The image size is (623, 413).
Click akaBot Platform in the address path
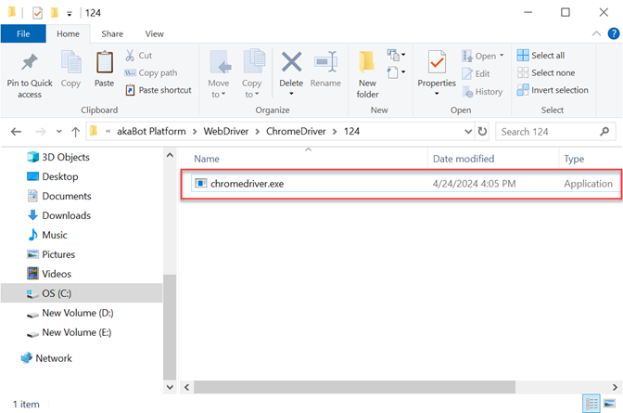pyautogui.click(x=151, y=132)
